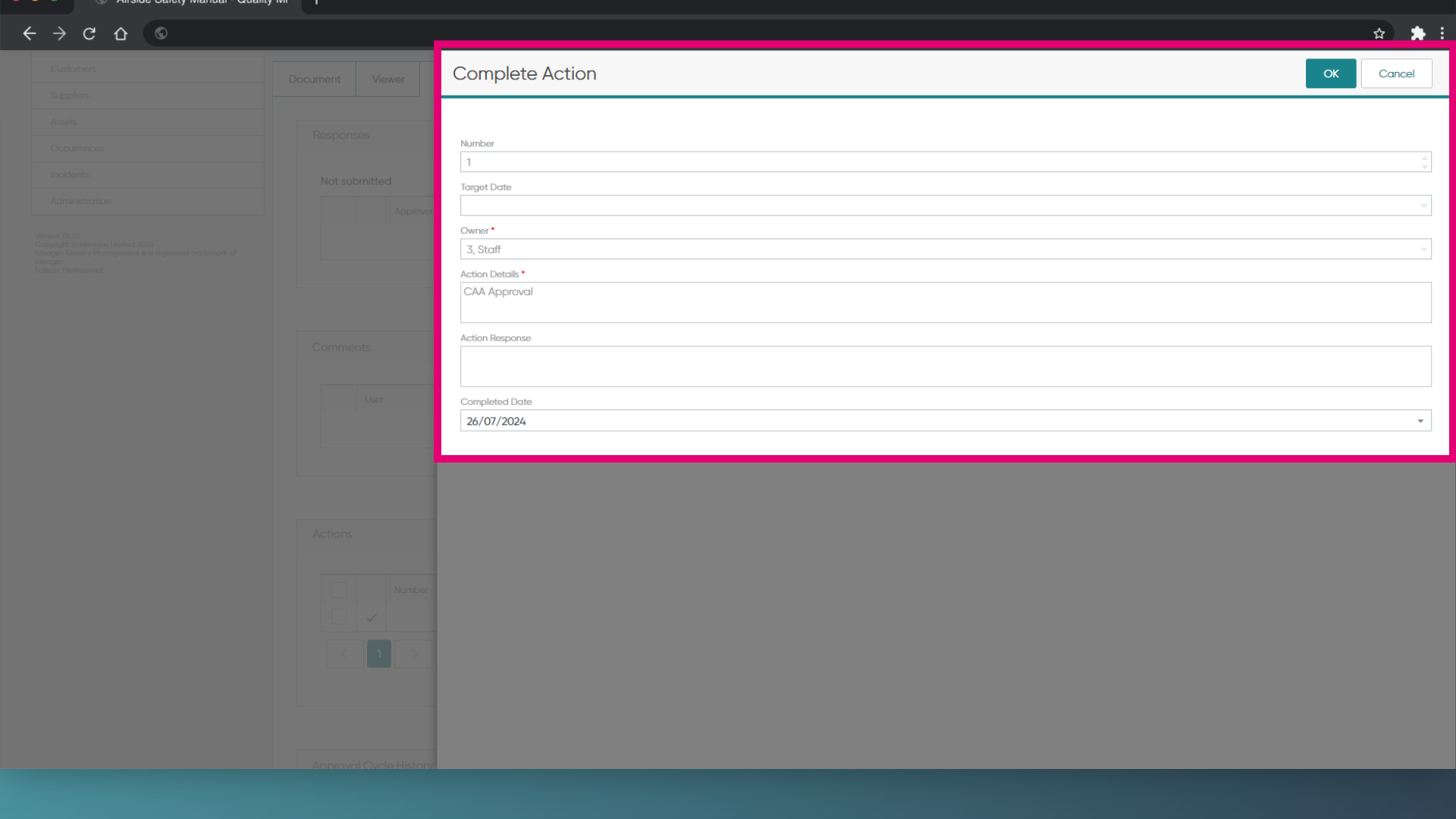1456x819 pixels.
Task: Go back with the browser back arrow
Action: coord(29,33)
